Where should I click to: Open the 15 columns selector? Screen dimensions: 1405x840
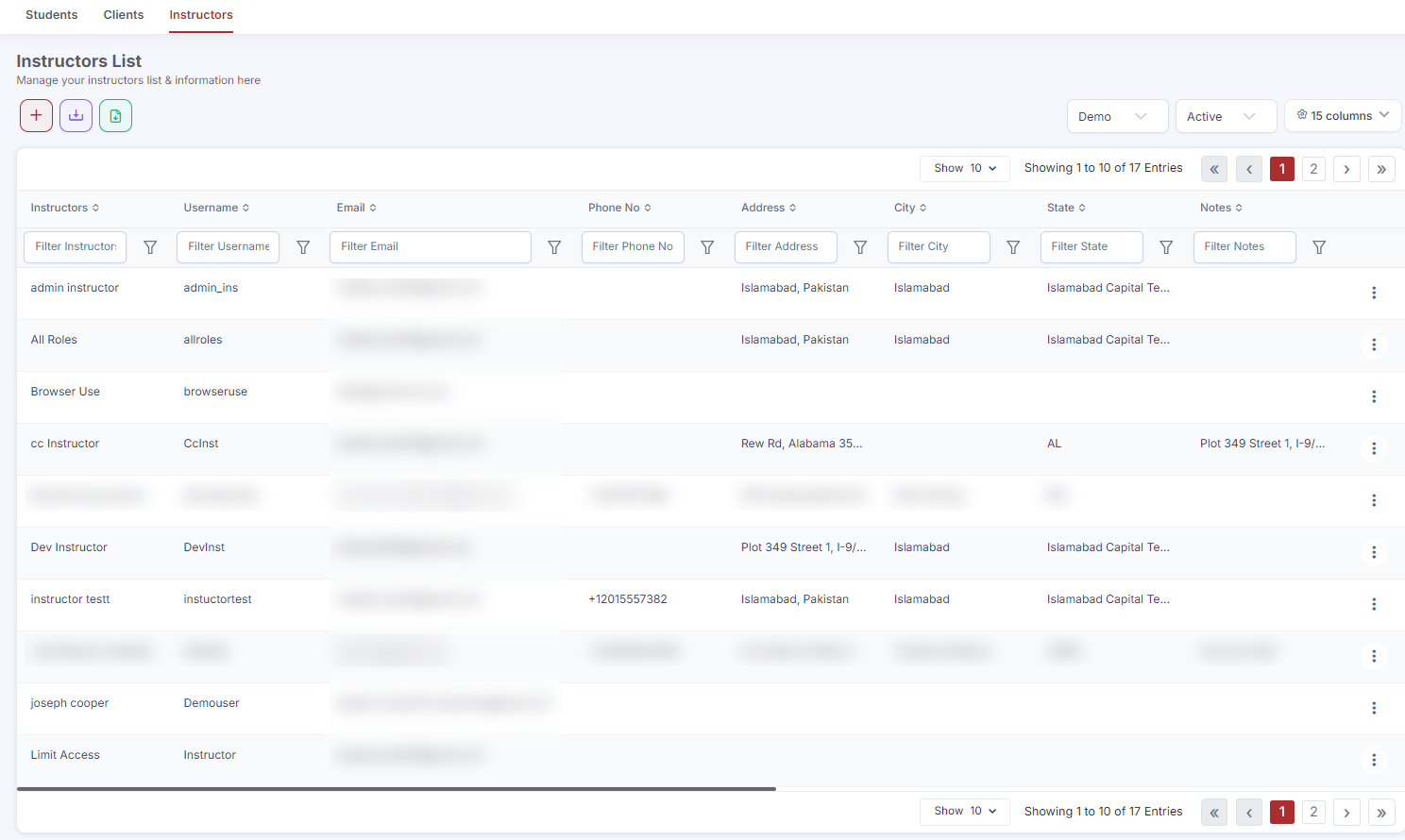[1343, 115]
